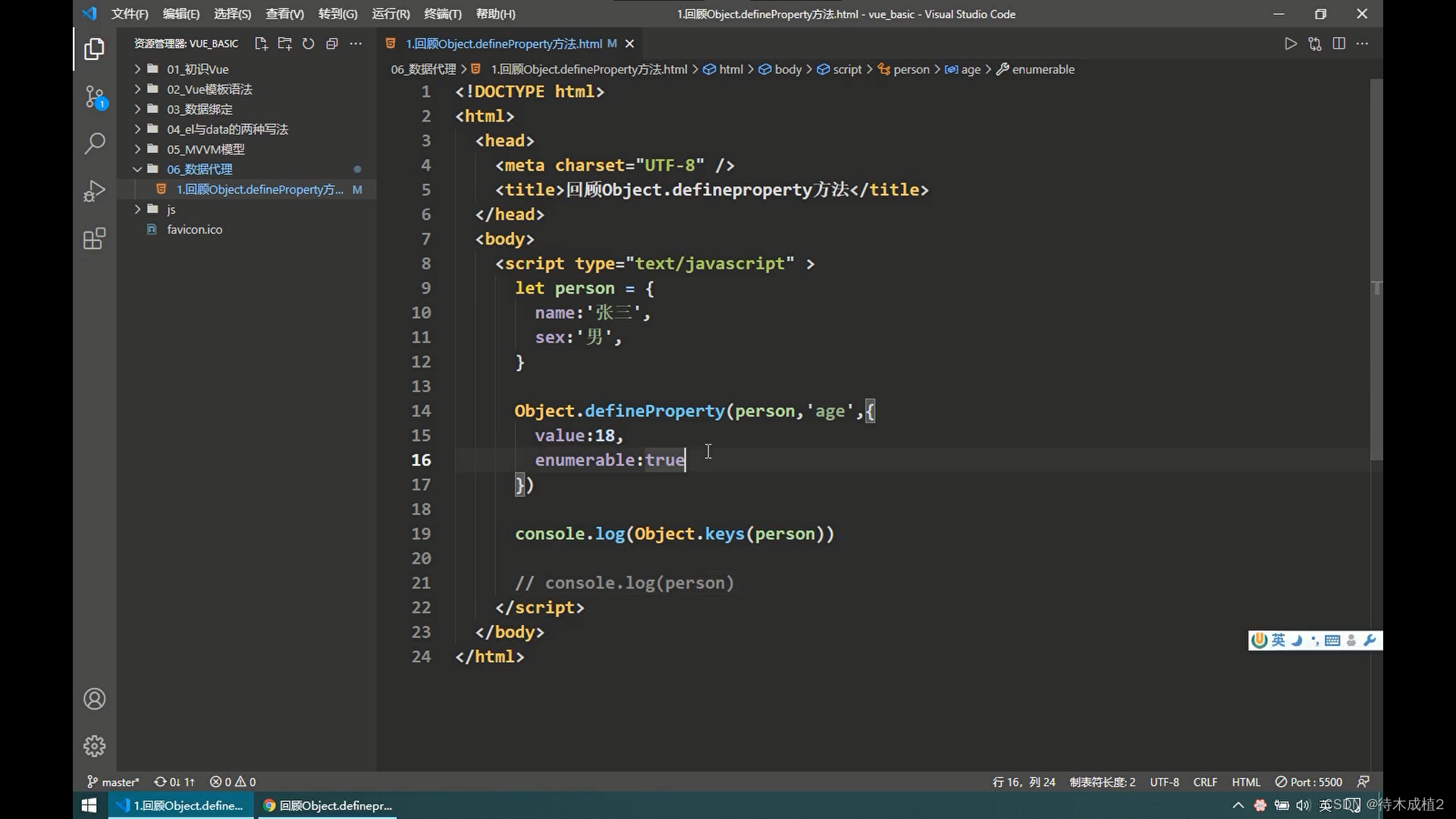
Task: Open IME wrench settings icon
Action: (x=1370, y=640)
